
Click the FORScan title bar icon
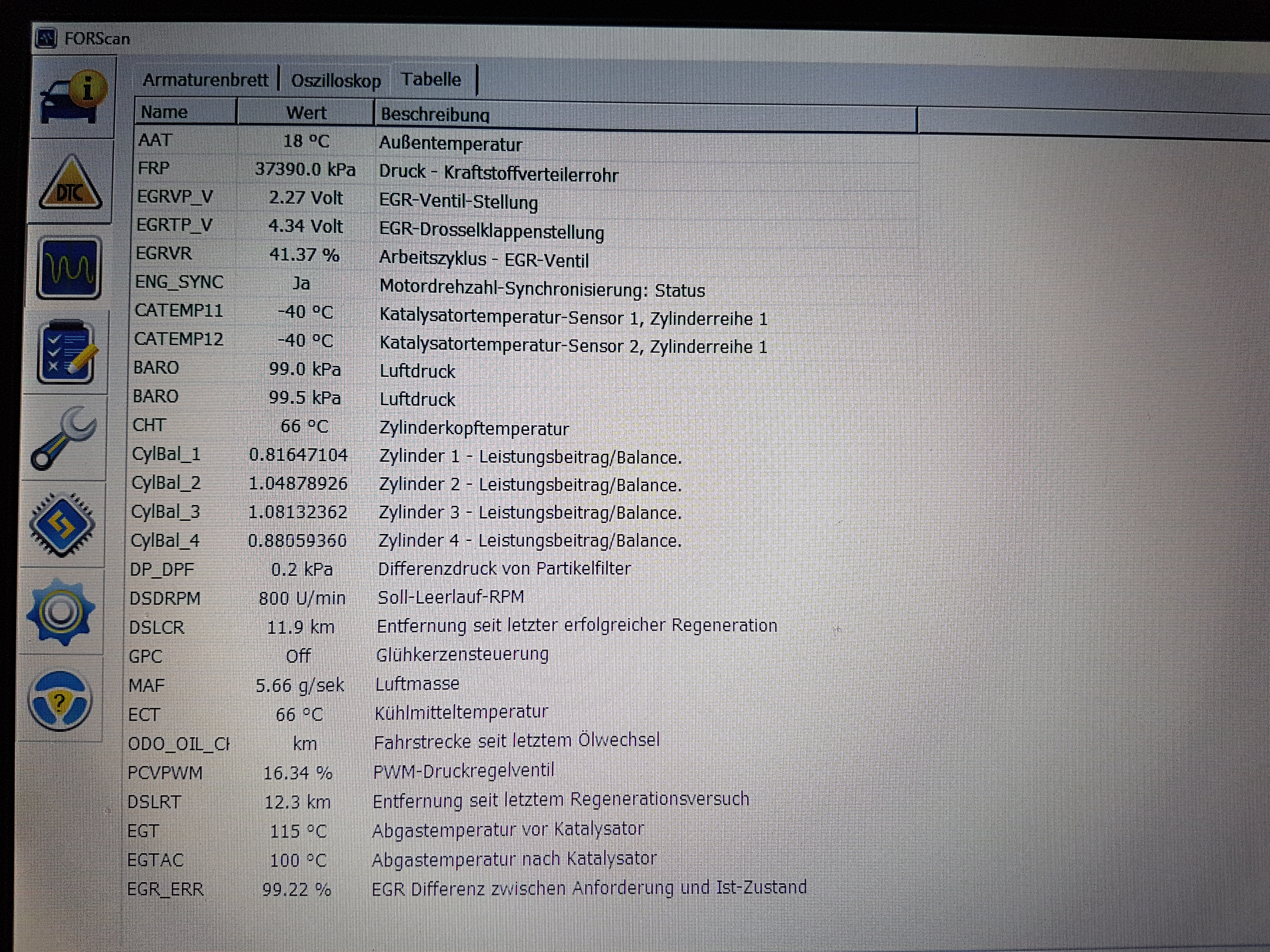tap(46, 39)
